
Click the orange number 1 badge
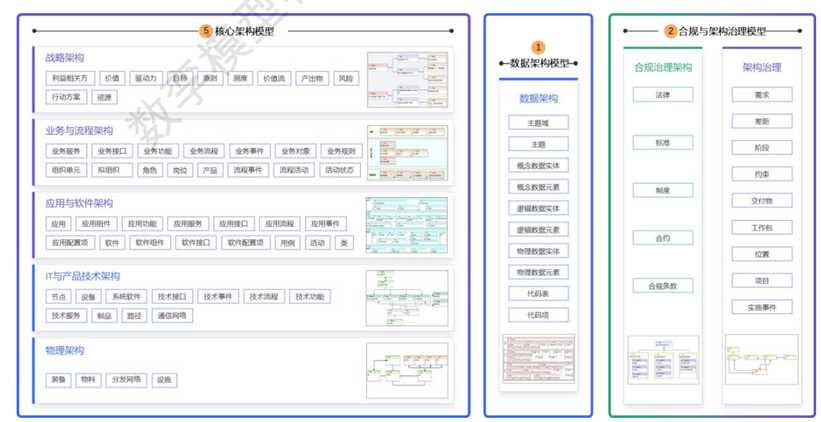click(538, 47)
